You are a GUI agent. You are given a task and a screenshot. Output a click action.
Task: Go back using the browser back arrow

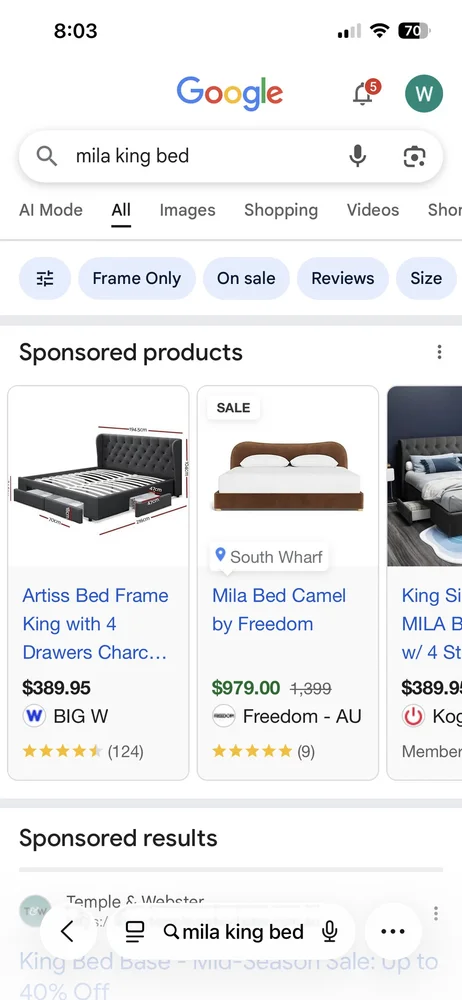(x=68, y=932)
